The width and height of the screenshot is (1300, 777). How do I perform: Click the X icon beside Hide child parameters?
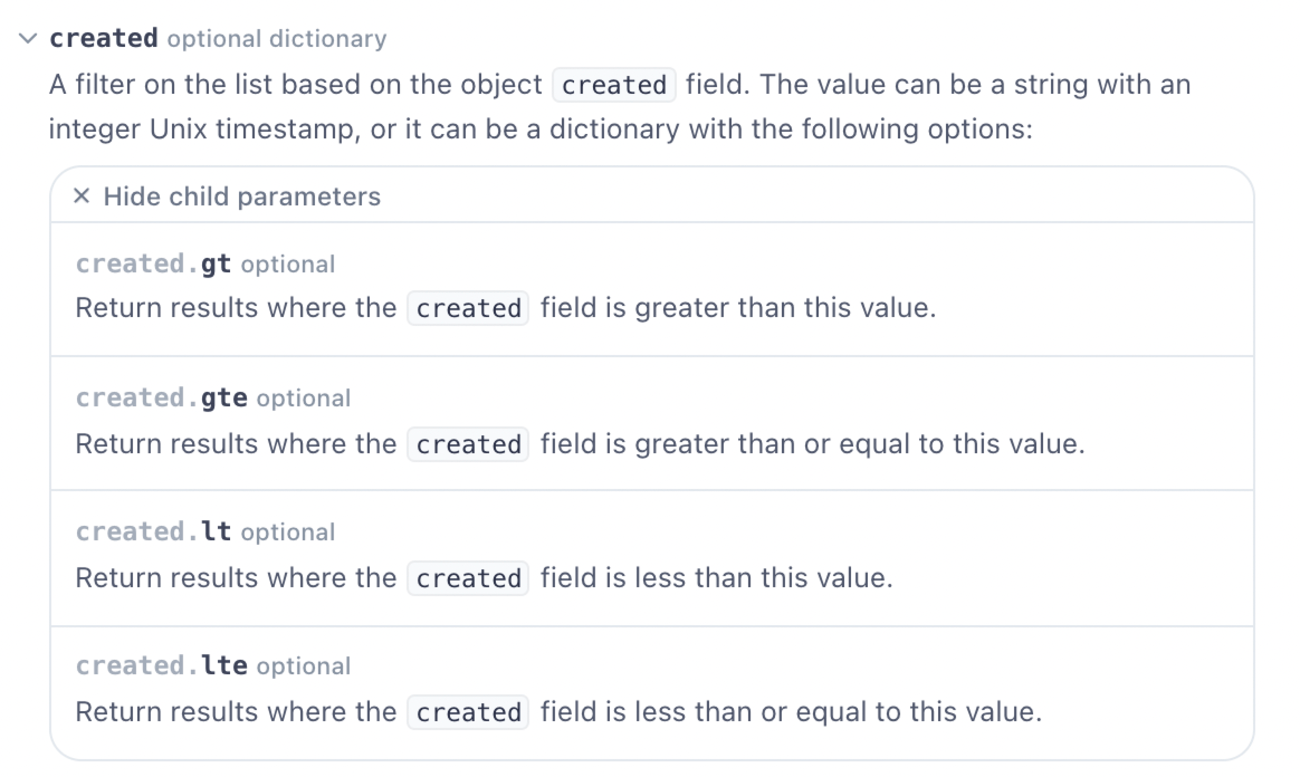click(x=82, y=196)
